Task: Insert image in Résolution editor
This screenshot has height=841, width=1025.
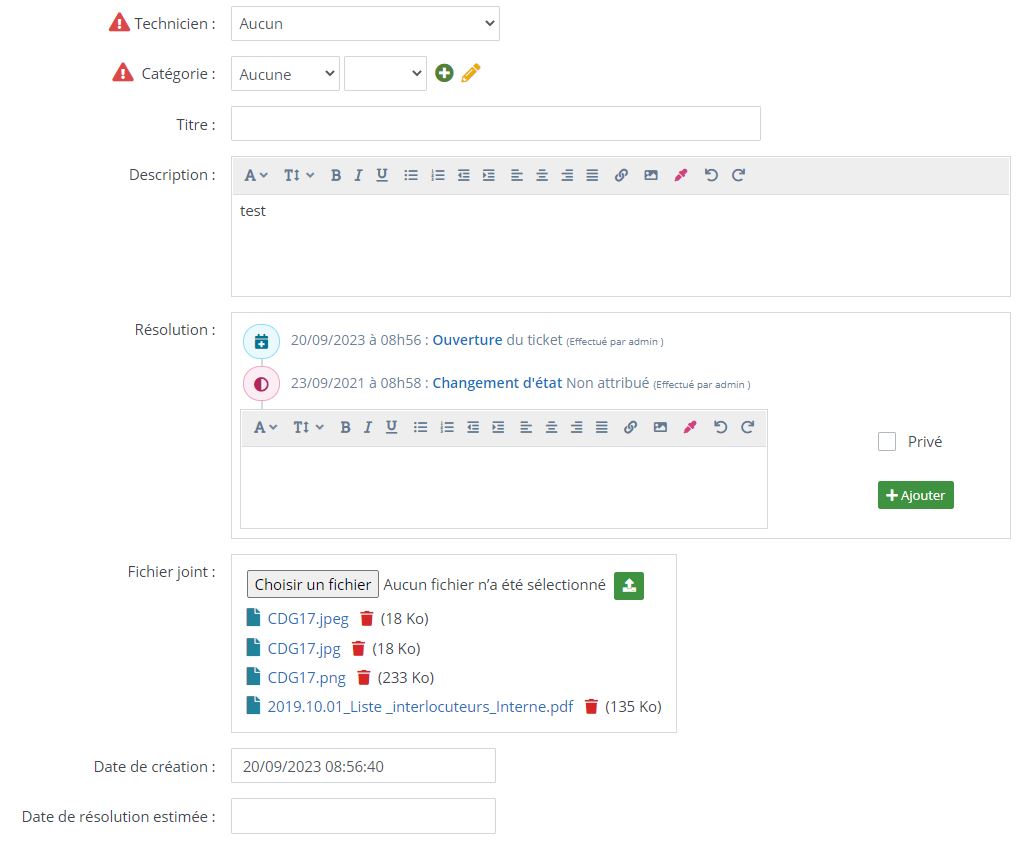Action: point(660,427)
